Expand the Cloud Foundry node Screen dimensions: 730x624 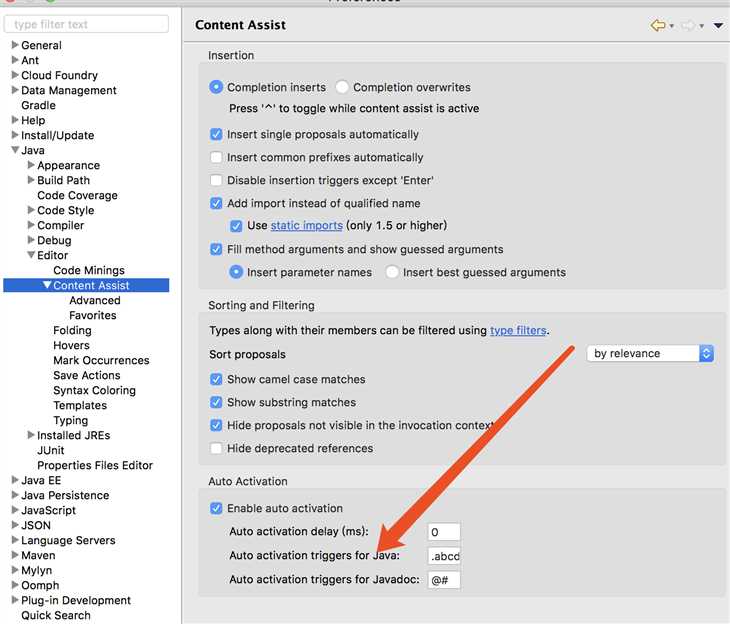tap(15, 75)
